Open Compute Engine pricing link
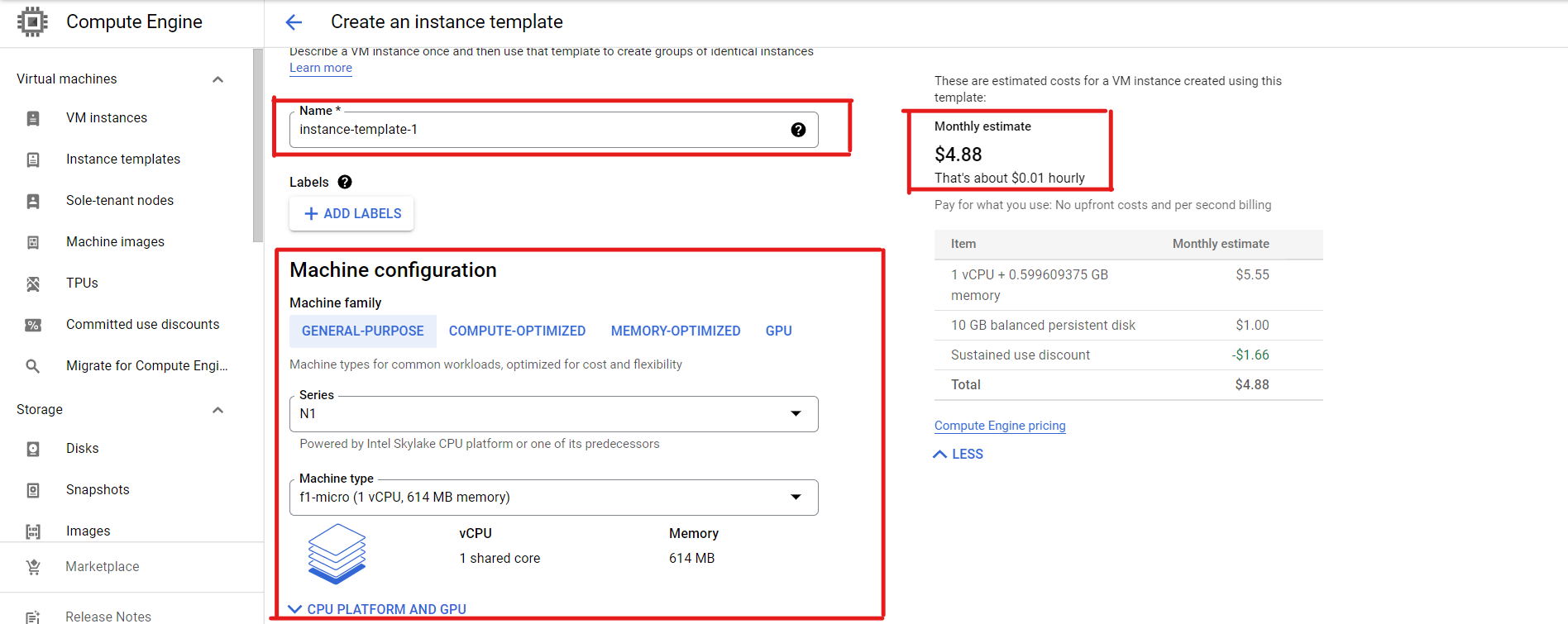 pyautogui.click(x=1000, y=426)
